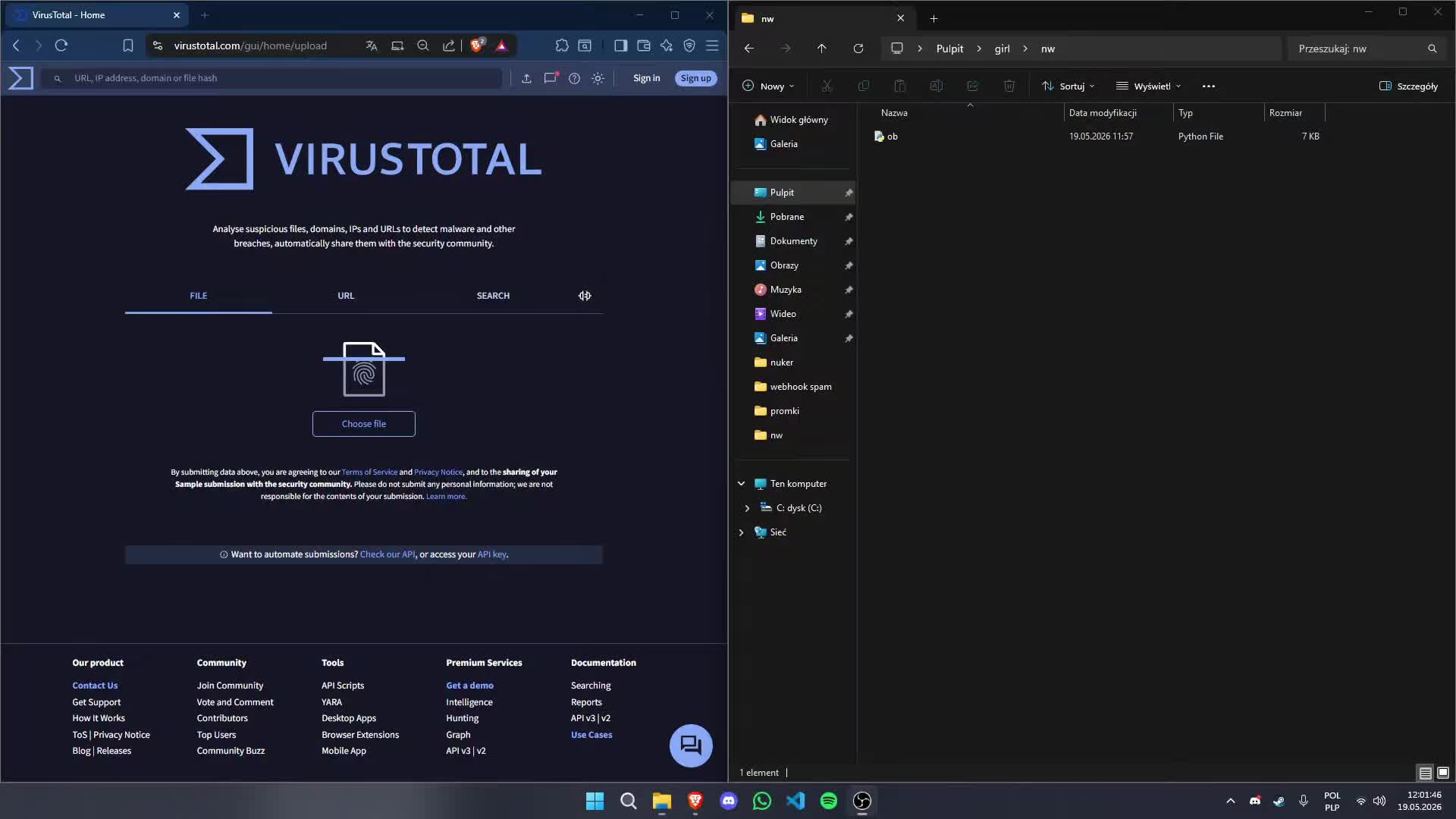Open the Nowy dropdown in File Explorer
Viewport: 1456px width, 819px height.
[x=768, y=86]
